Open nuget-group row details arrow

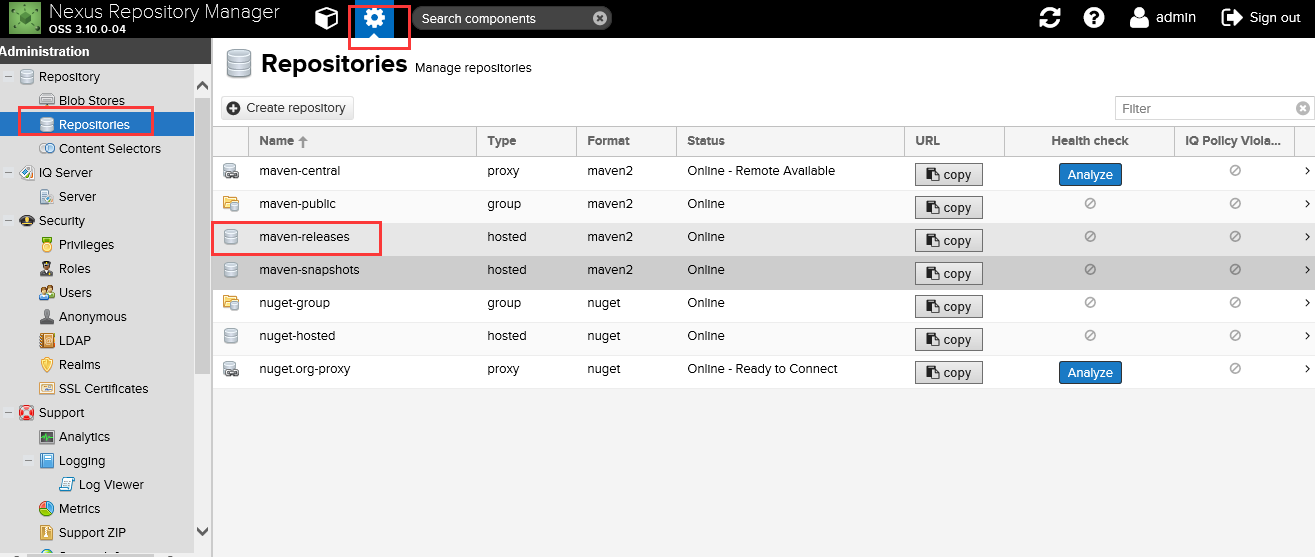(x=1307, y=303)
